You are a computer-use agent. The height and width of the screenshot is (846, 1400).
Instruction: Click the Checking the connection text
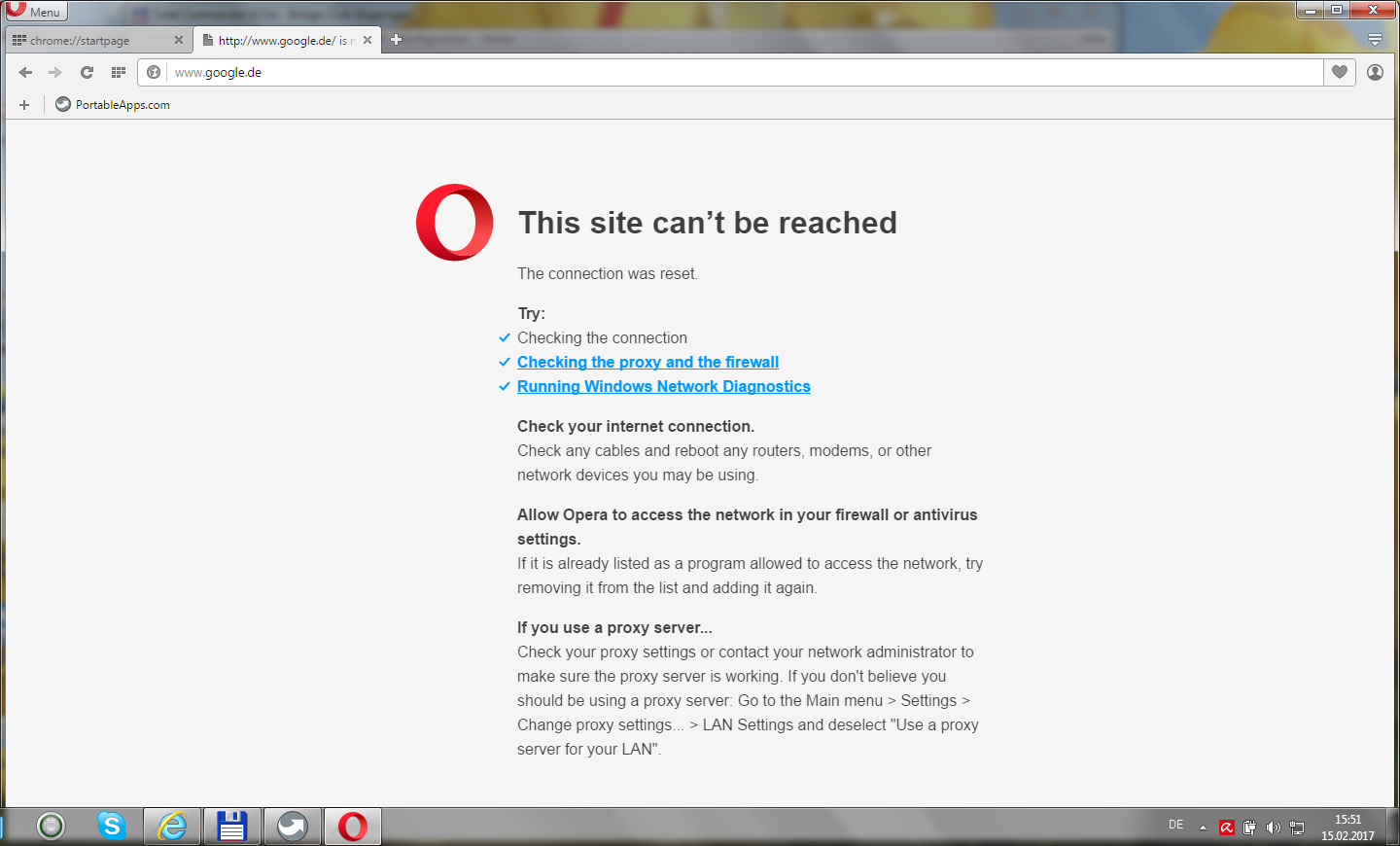click(602, 337)
